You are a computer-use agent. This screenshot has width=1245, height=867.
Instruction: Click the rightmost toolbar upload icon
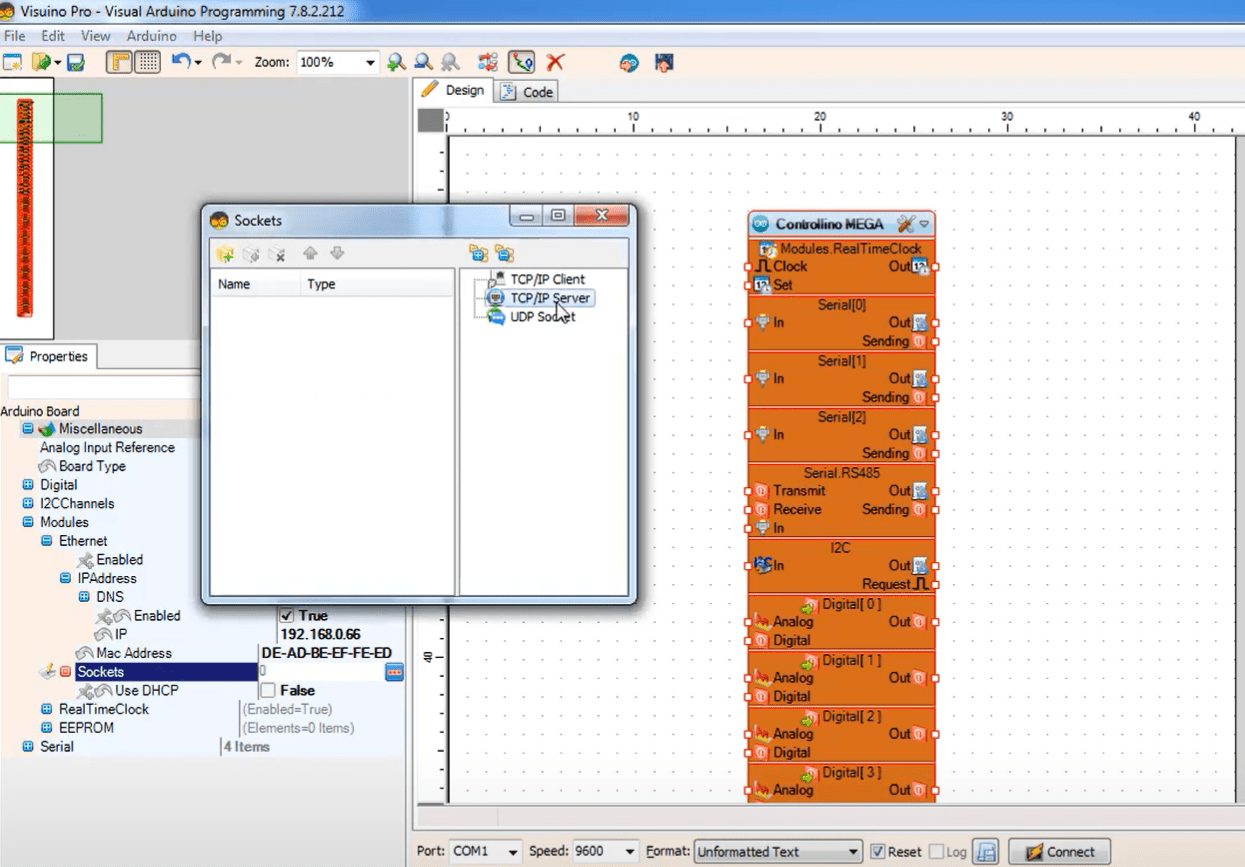point(664,62)
